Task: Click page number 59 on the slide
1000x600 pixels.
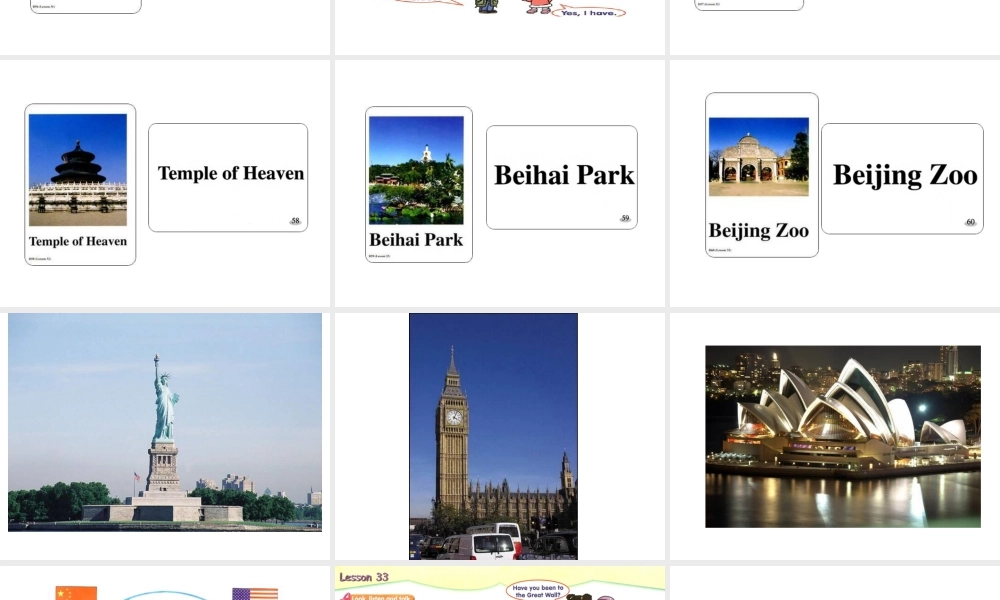Action: point(625,218)
